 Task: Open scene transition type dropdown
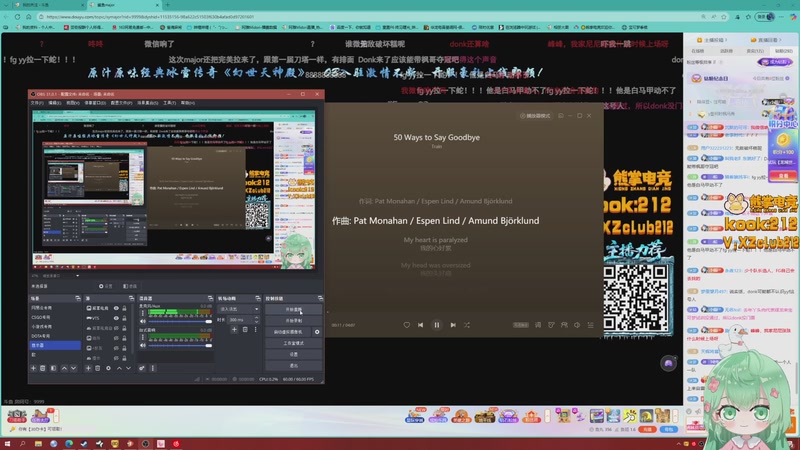[x=239, y=309]
